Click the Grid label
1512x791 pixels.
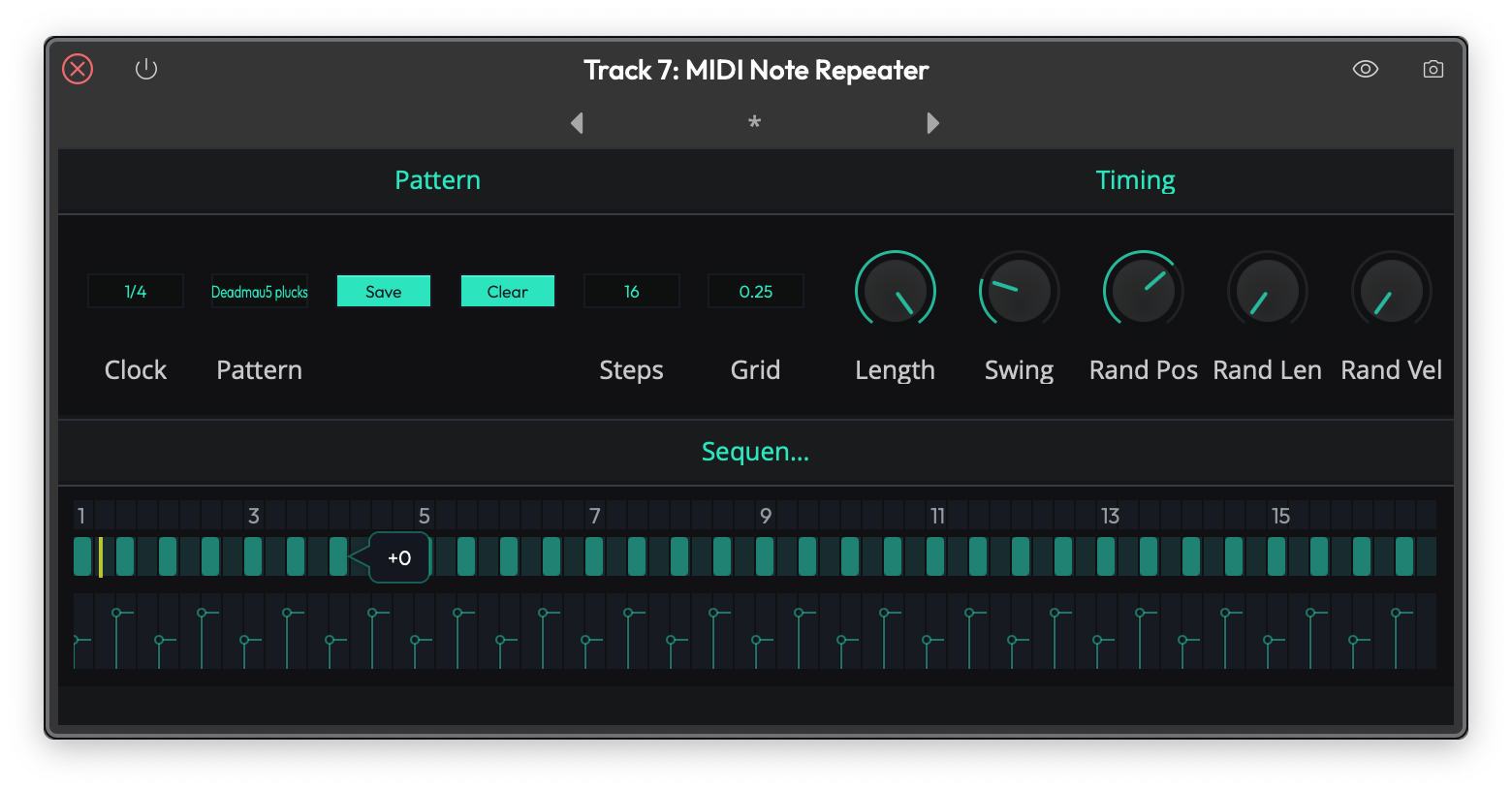(755, 370)
